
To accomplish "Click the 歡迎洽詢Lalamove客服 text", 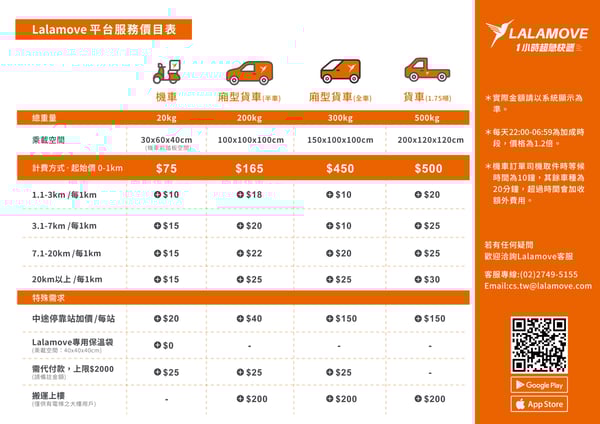I will 528,256.
